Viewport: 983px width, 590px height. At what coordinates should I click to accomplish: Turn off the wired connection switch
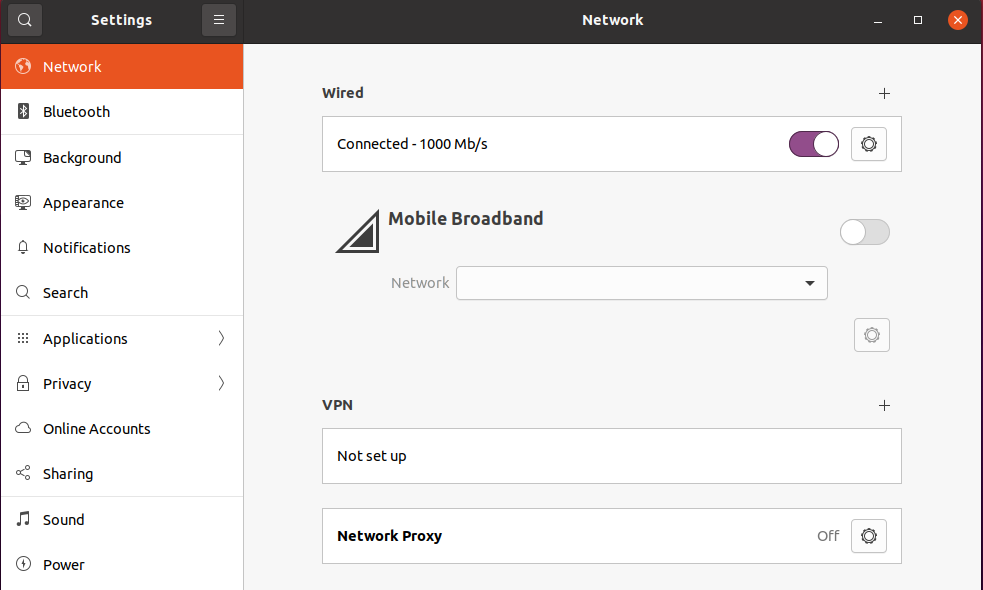coord(814,144)
